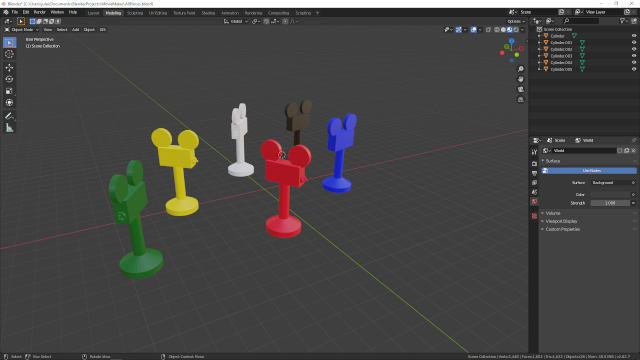Hide Cylinder.001 with its eye icon
The image size is (640, 360).
[634, 42]
